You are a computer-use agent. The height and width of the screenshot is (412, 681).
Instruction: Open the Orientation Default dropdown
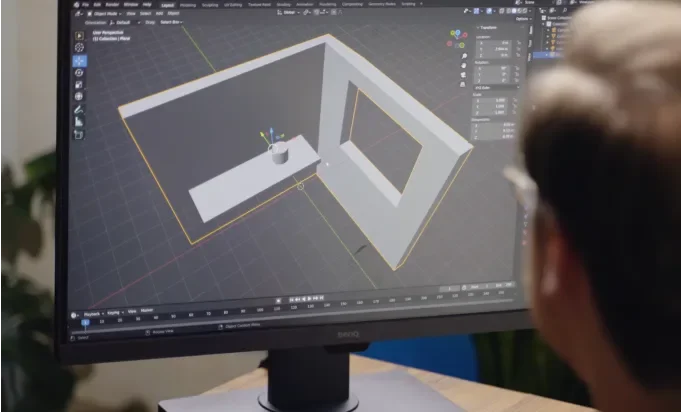124,23
